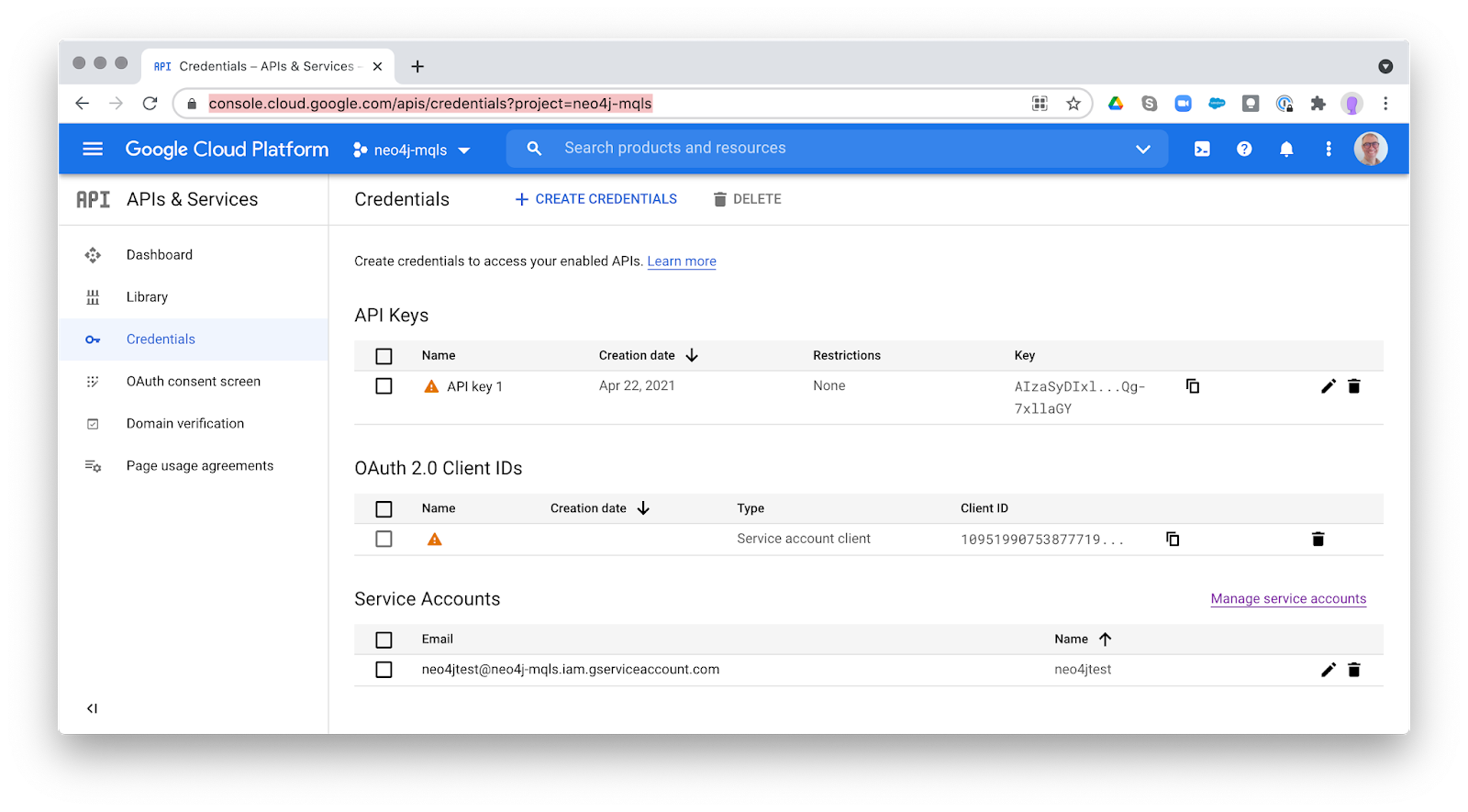The image size is (1468, 812).
Task: Delete API key 1 with trash icon
Action: [x=1354, y=386]
